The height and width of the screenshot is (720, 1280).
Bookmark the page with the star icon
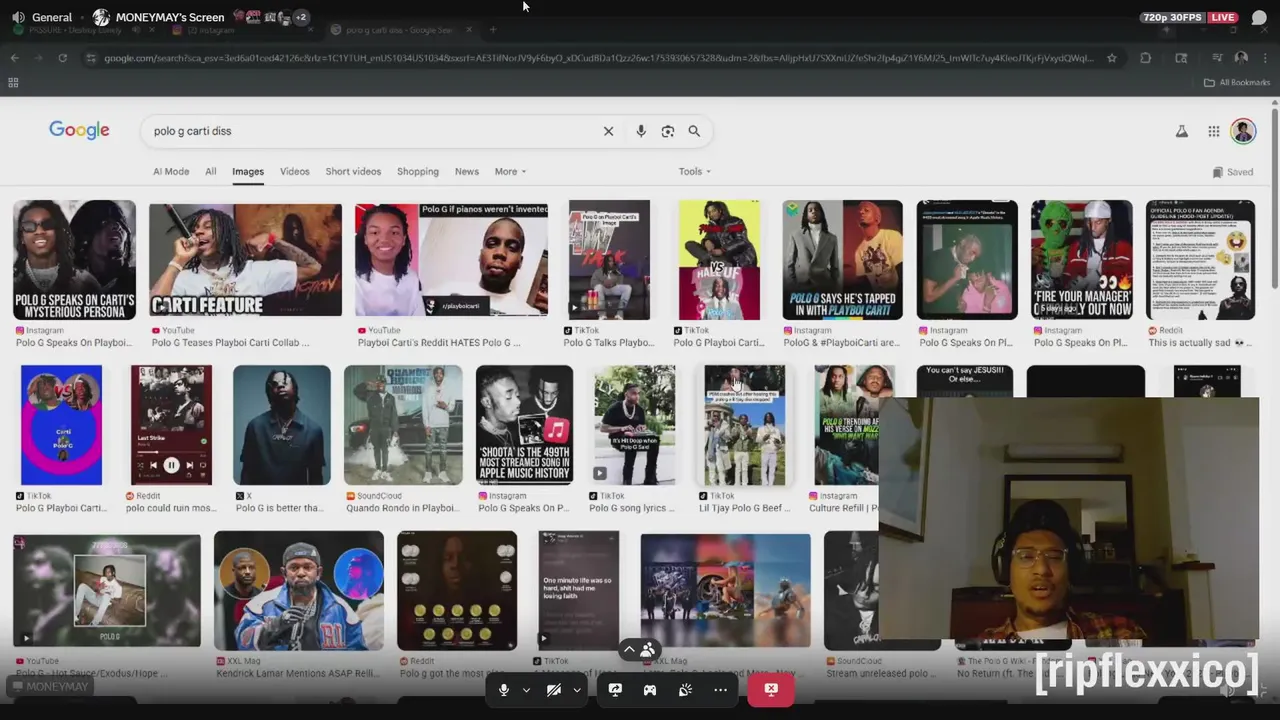click(x=1111, y=58)
